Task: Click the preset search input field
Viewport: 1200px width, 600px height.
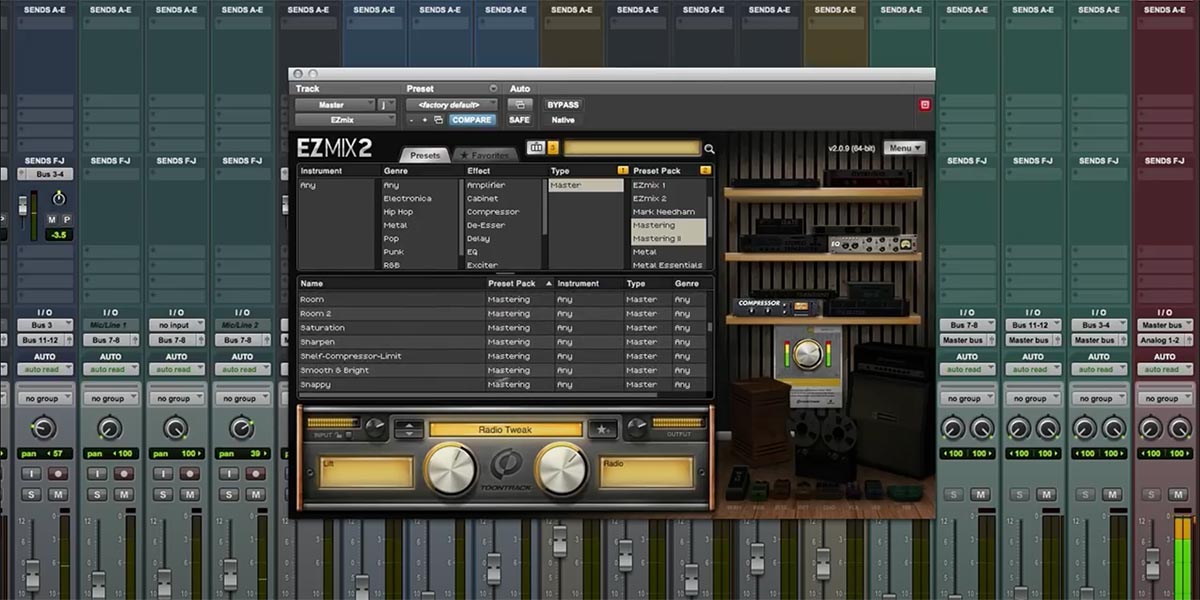Action: (630, 147)
